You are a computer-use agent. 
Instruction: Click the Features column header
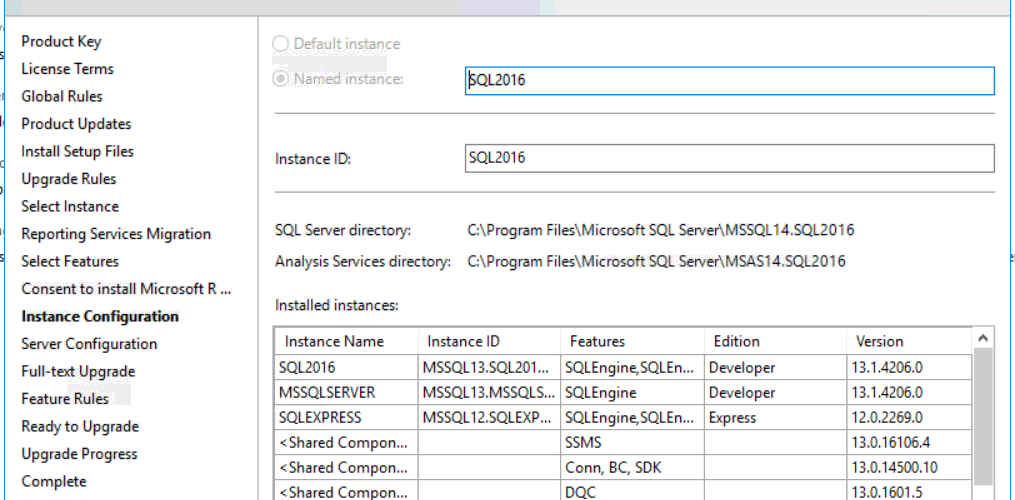tap(597, 341)
